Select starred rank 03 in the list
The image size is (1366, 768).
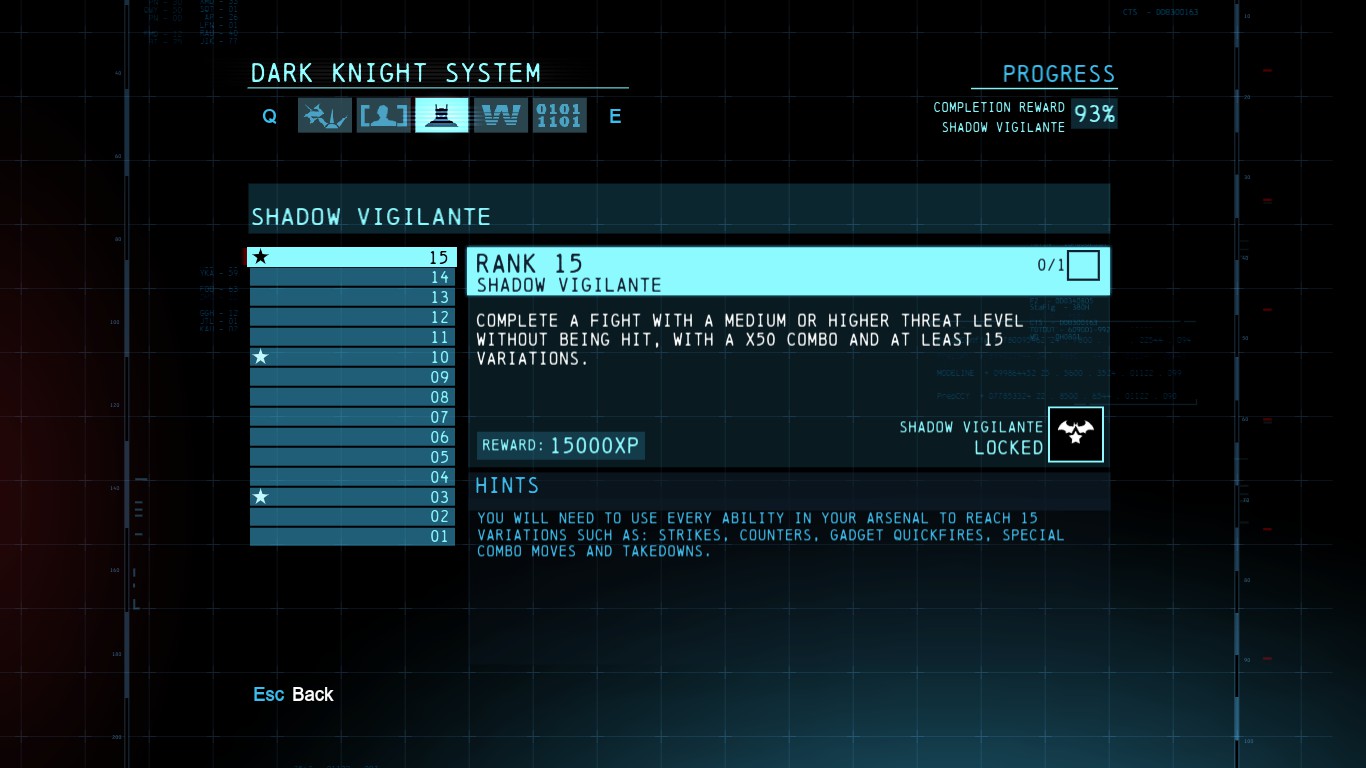pos(352,497)
